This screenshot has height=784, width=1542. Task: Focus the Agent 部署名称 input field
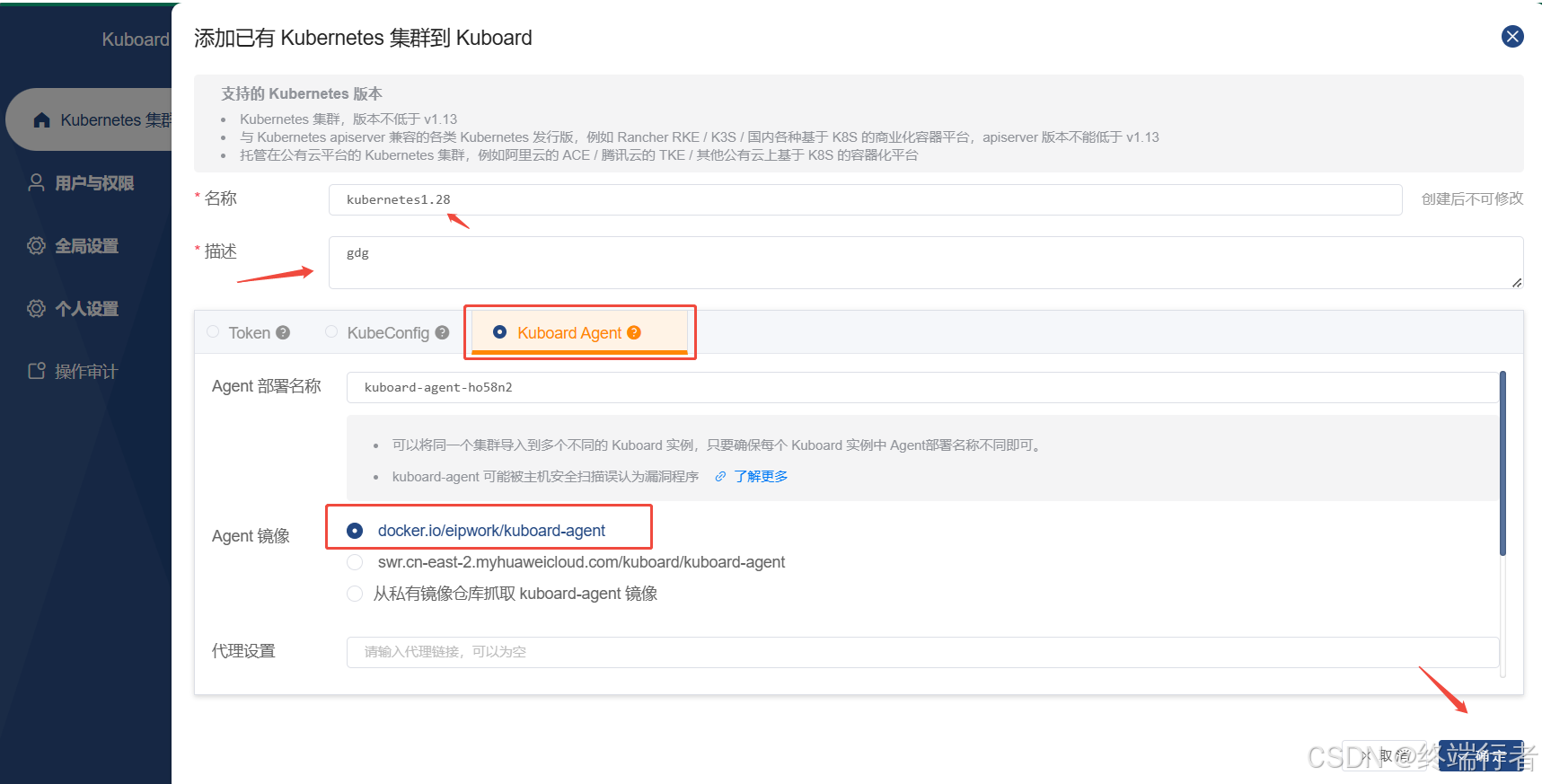point(922,387)
